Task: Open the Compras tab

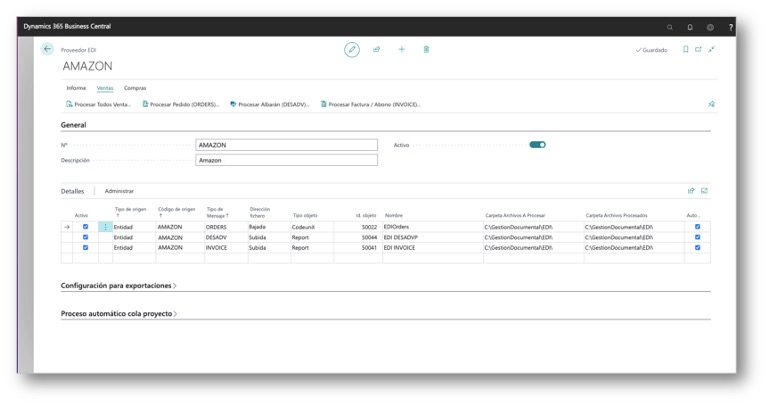Action: coord(135,88)
